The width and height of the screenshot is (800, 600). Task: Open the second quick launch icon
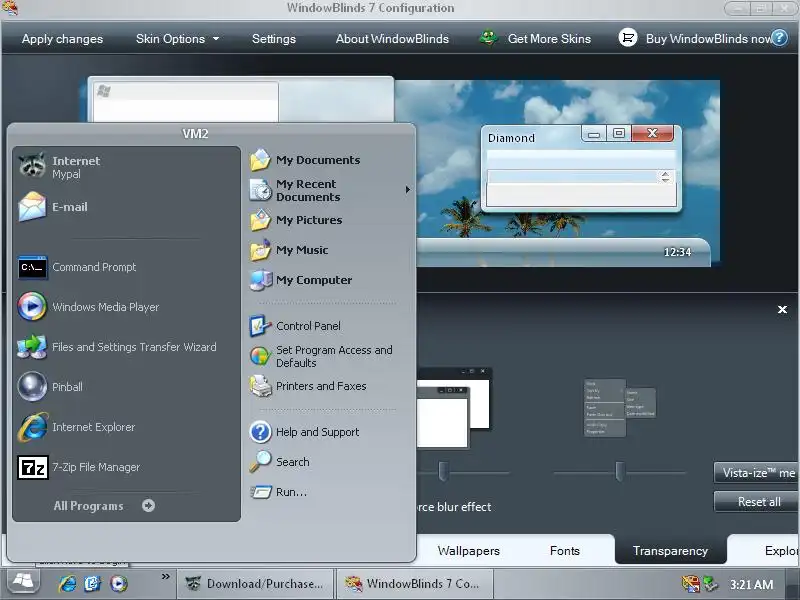pos(93,583)
